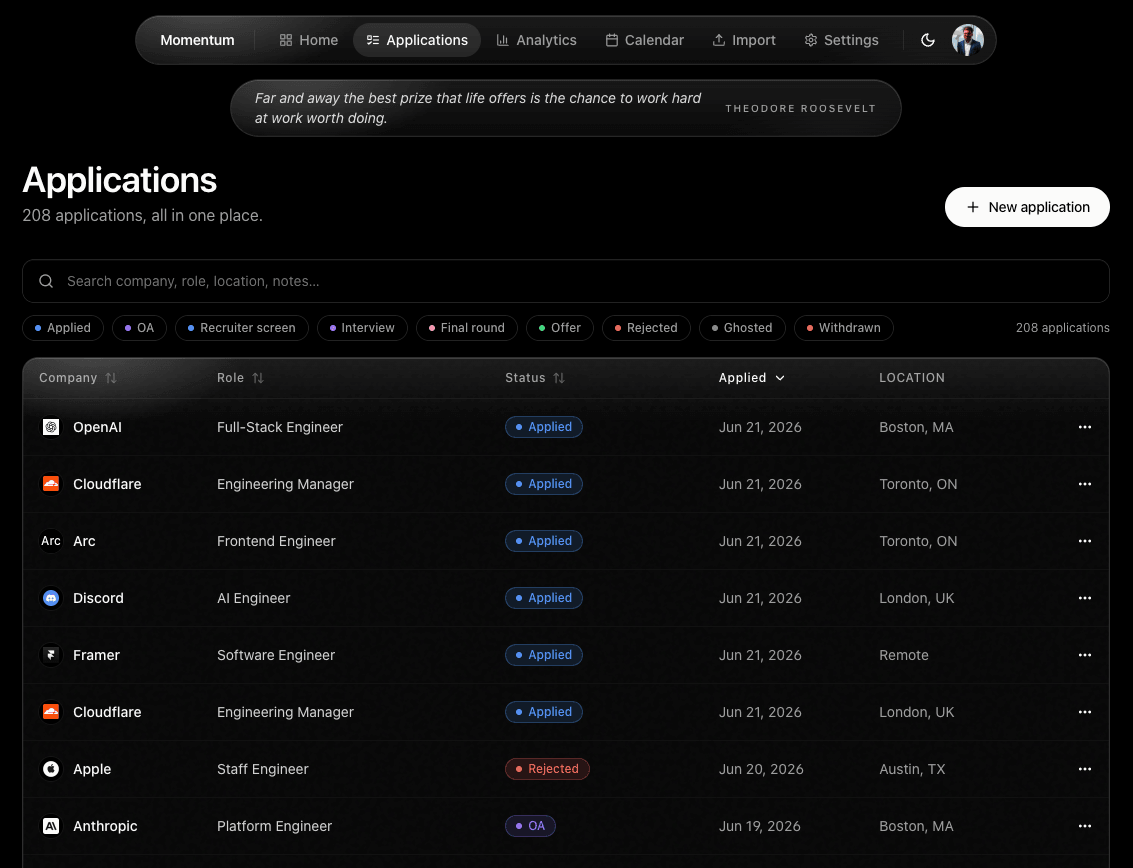Select the Applications tab

pos(417,40)
